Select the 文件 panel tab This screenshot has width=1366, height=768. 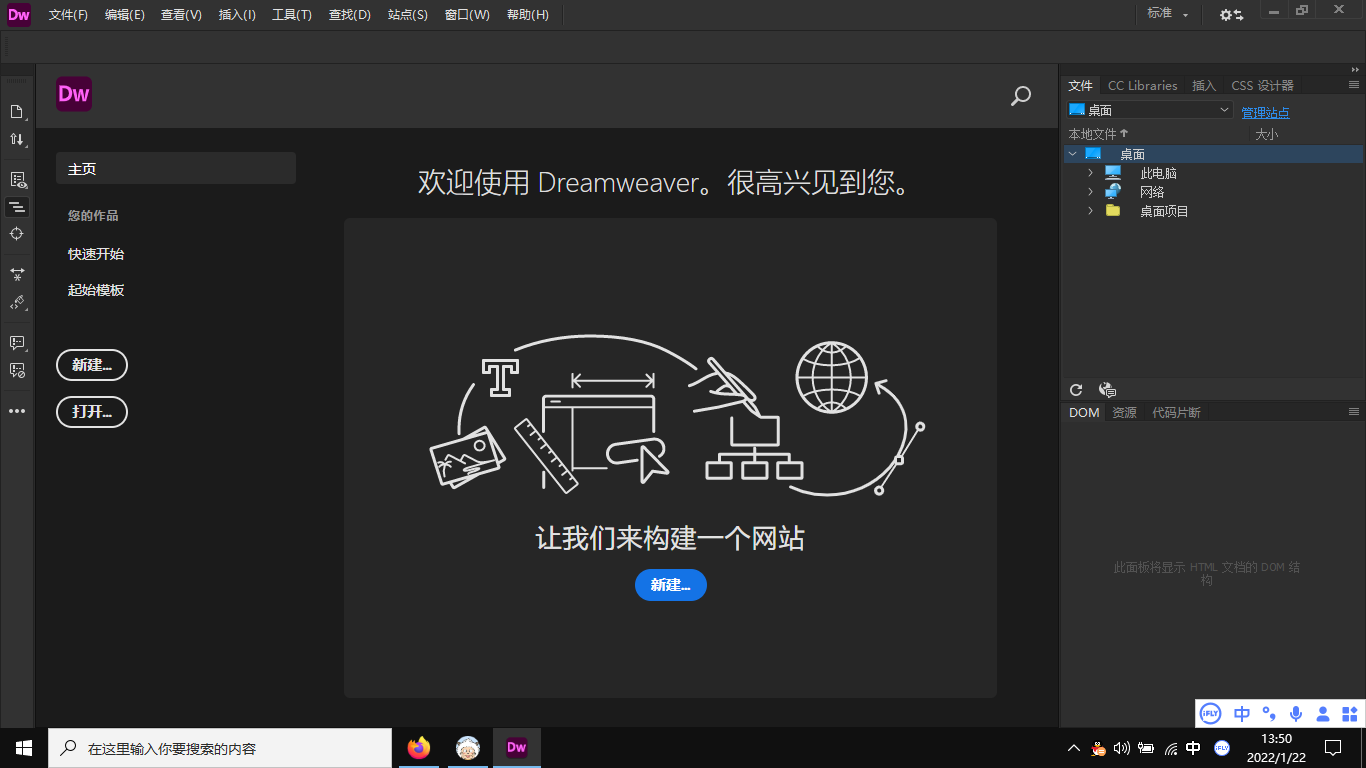click(x=1081, y=86)
